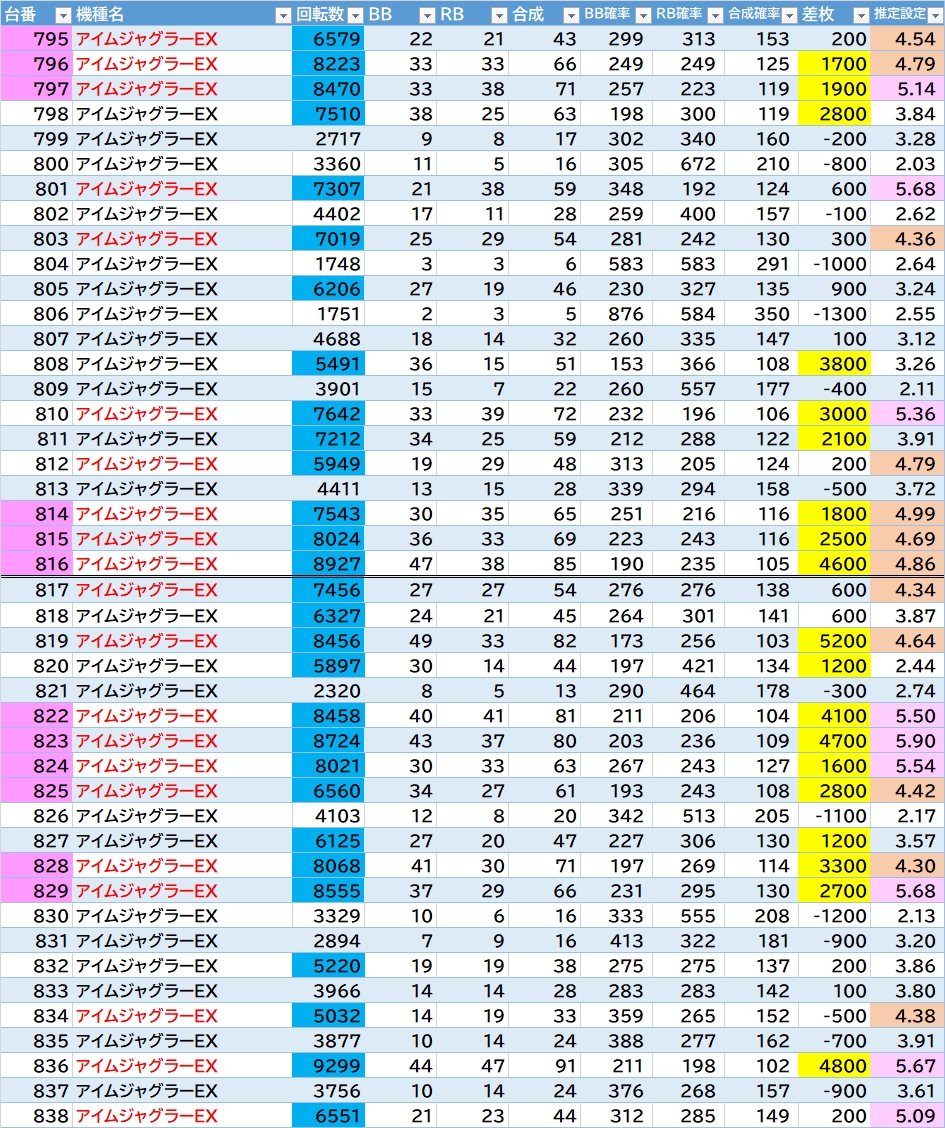Viewport: 945px width, 1128px height.
Task: Open the BB確率 column filter dropdown
Action: coord(644,14)
